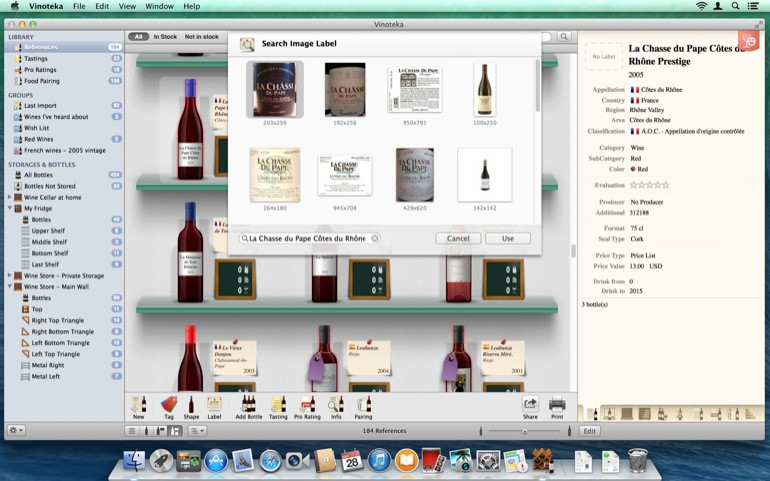Viewport: 770px width, 481px height.
Task: Select the 164x180 label thumbnail
Action: point(275,175)
